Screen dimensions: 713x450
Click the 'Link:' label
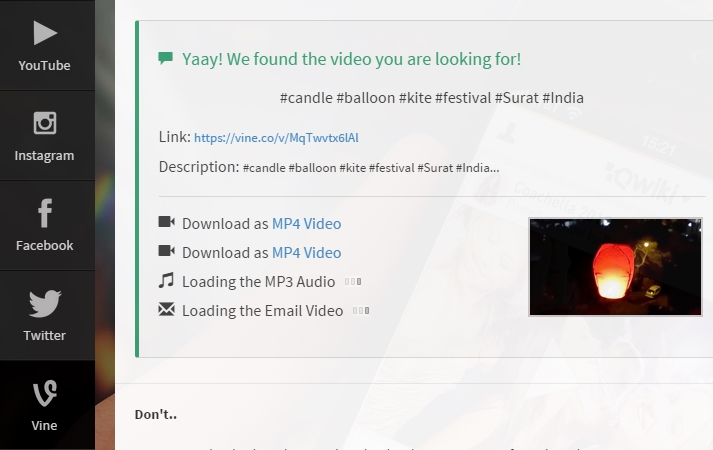(x=175, y=137)
